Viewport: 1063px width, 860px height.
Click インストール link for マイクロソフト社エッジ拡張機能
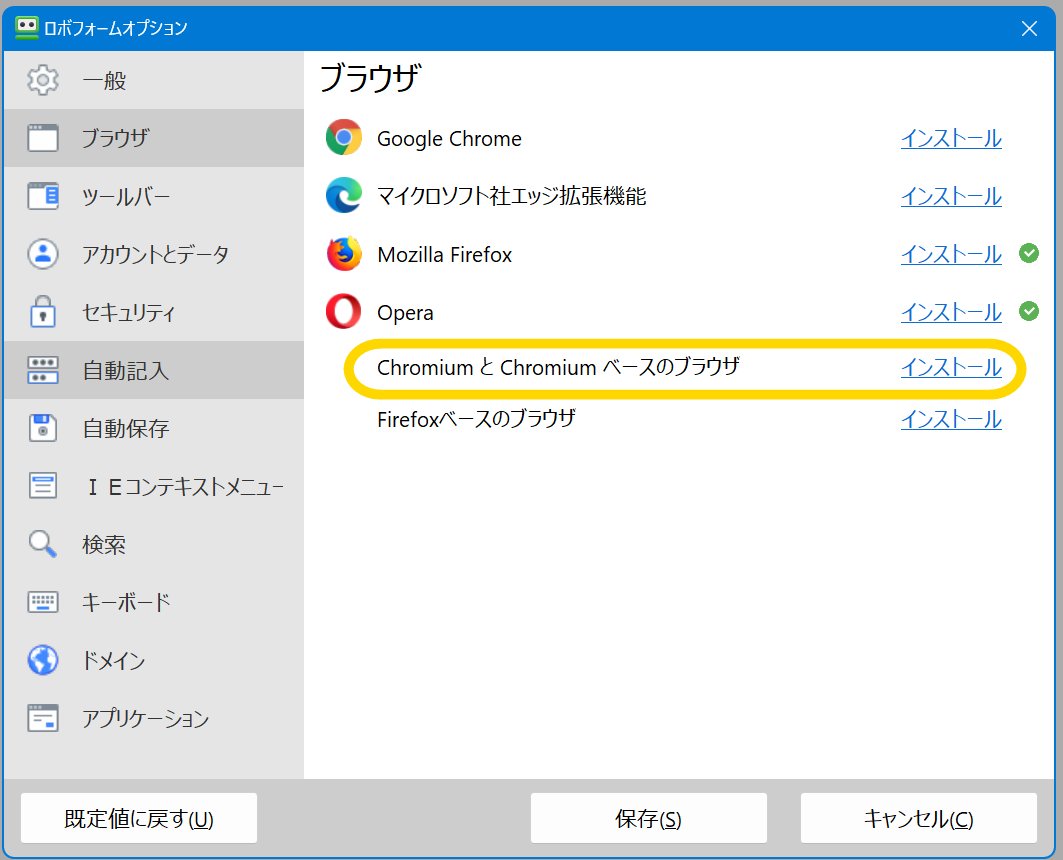951,197
